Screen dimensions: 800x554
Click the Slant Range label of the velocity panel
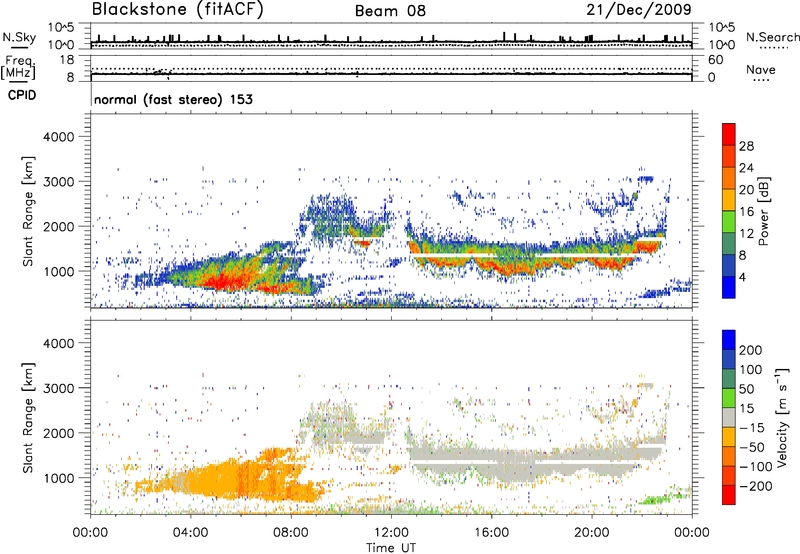(x=28, y=417)
